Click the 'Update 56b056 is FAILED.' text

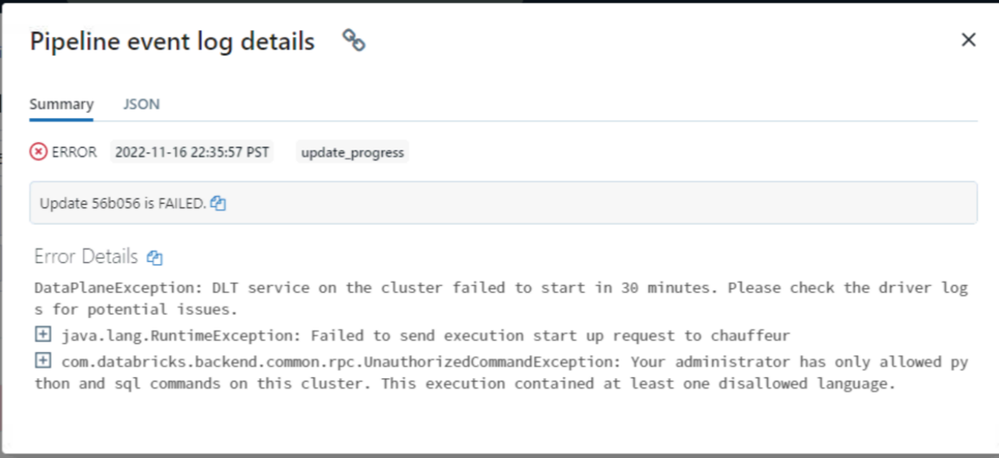pyautogui.click(x=122, y=203)
